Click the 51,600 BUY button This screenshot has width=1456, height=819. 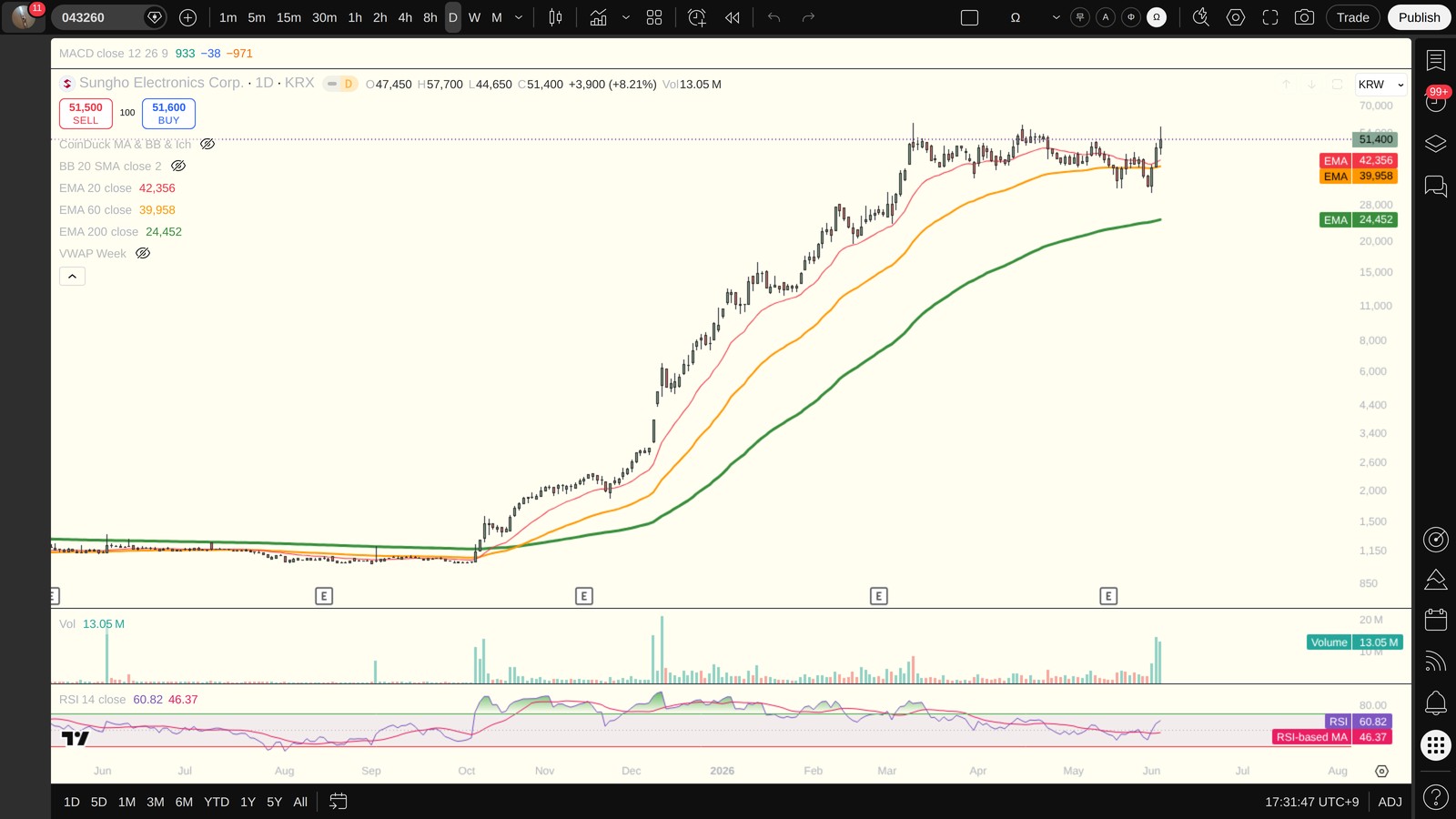pos(168,114)
